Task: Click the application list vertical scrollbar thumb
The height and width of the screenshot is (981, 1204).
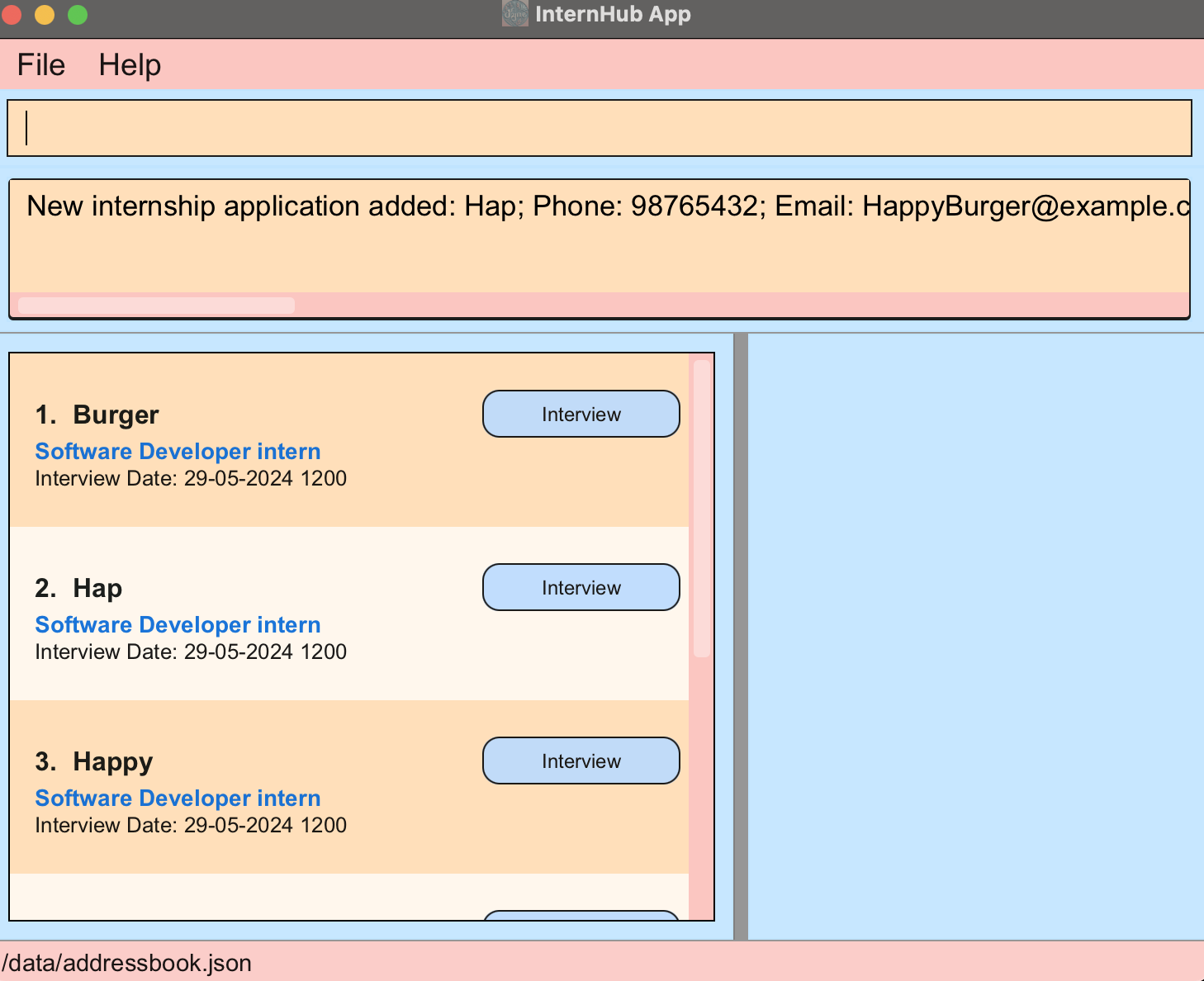Action: pos(702,508)
